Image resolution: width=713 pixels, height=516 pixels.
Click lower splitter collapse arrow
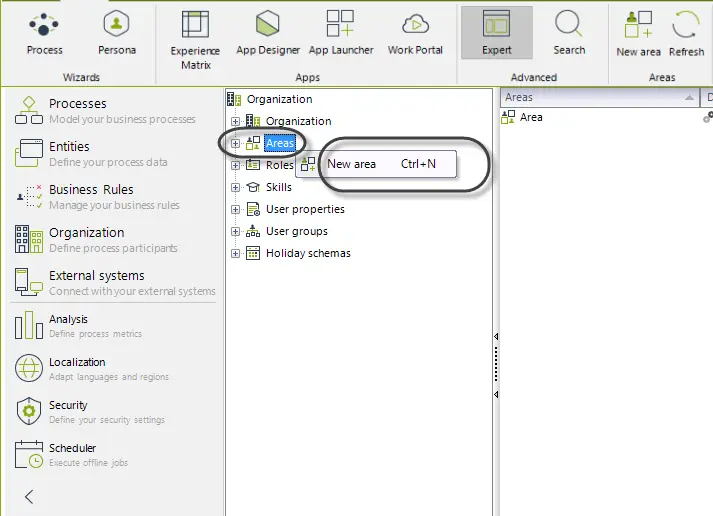496,394
